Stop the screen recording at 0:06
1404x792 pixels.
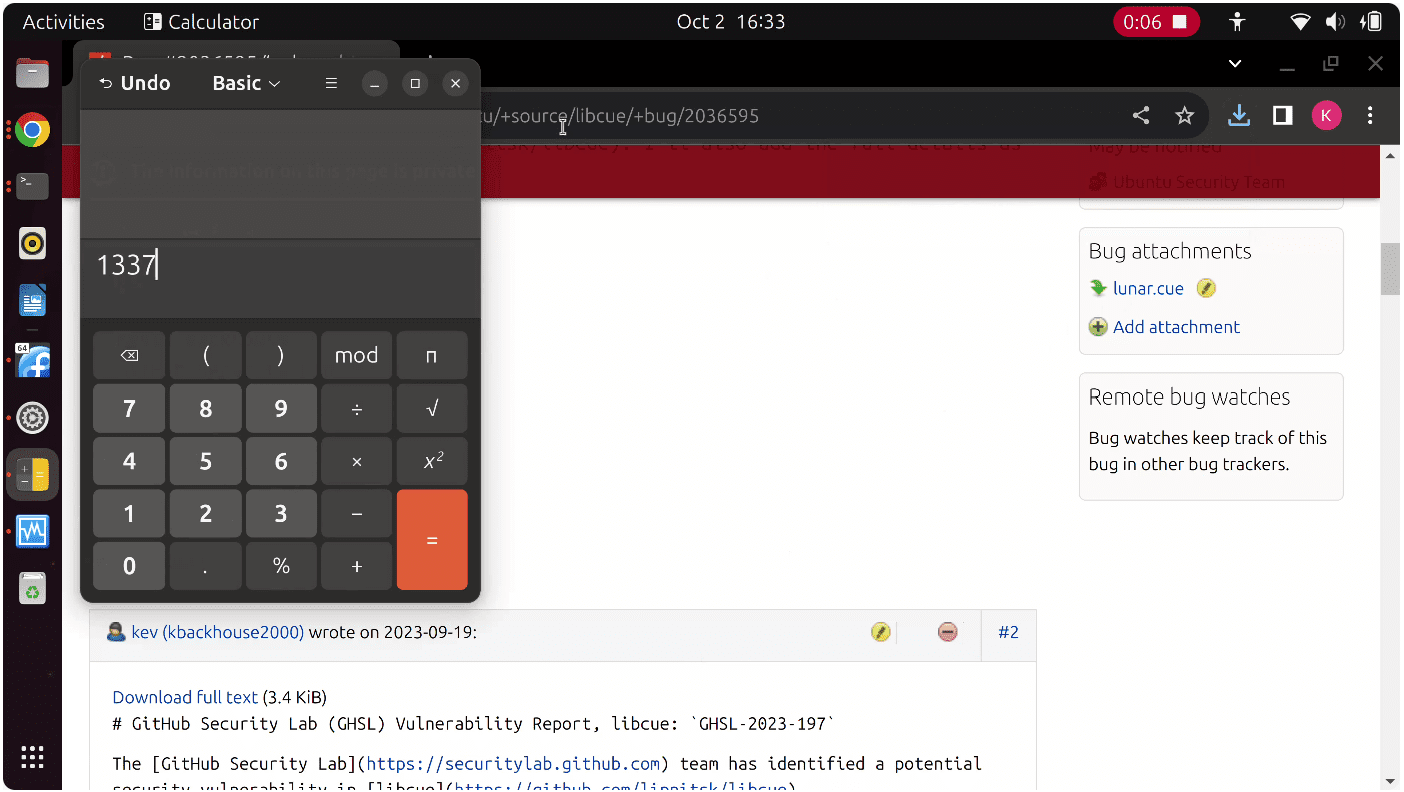pyautogui.click(x=1157, y=21)
